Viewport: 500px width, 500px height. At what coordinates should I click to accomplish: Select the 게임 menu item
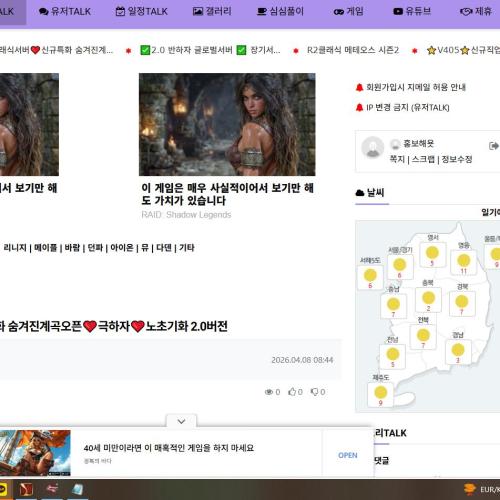coord(348,12)
